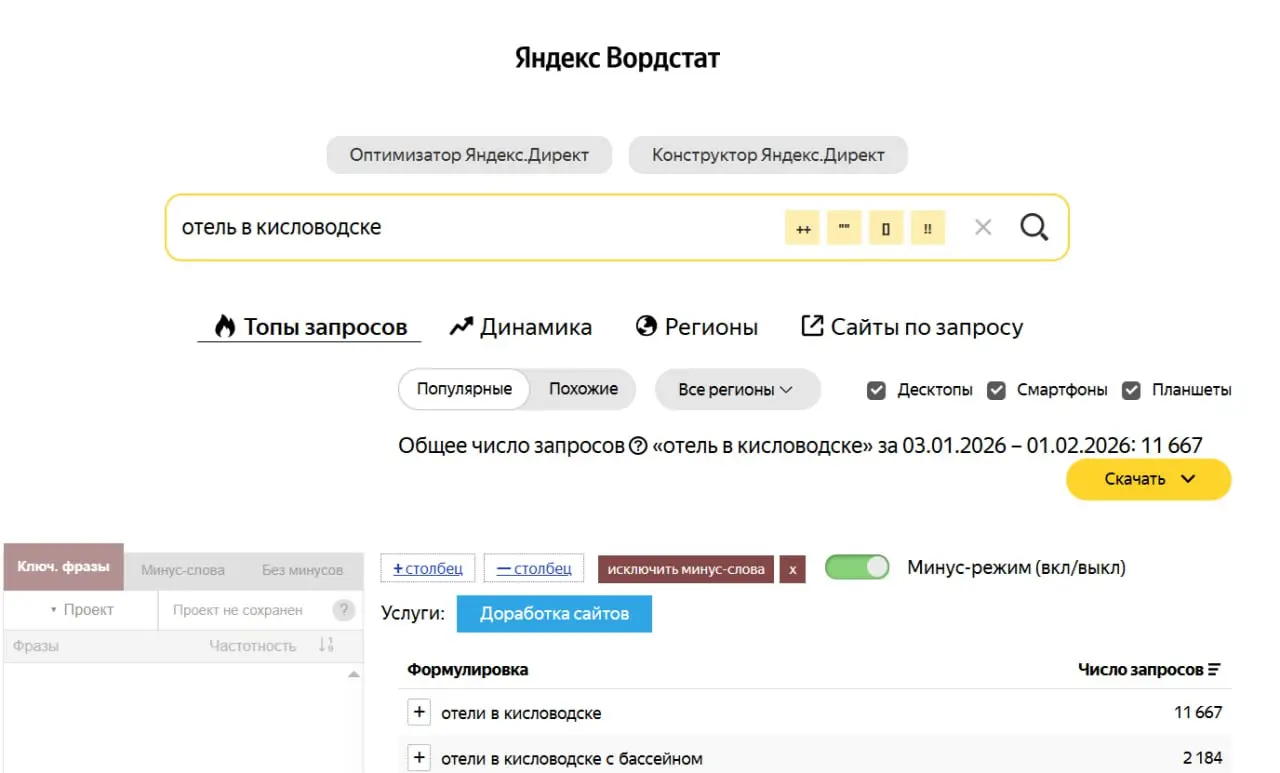Uncheck the Смартфоны checkbox
The height and width of the screenshot is (773, 1280).
(x=996, y=390)
